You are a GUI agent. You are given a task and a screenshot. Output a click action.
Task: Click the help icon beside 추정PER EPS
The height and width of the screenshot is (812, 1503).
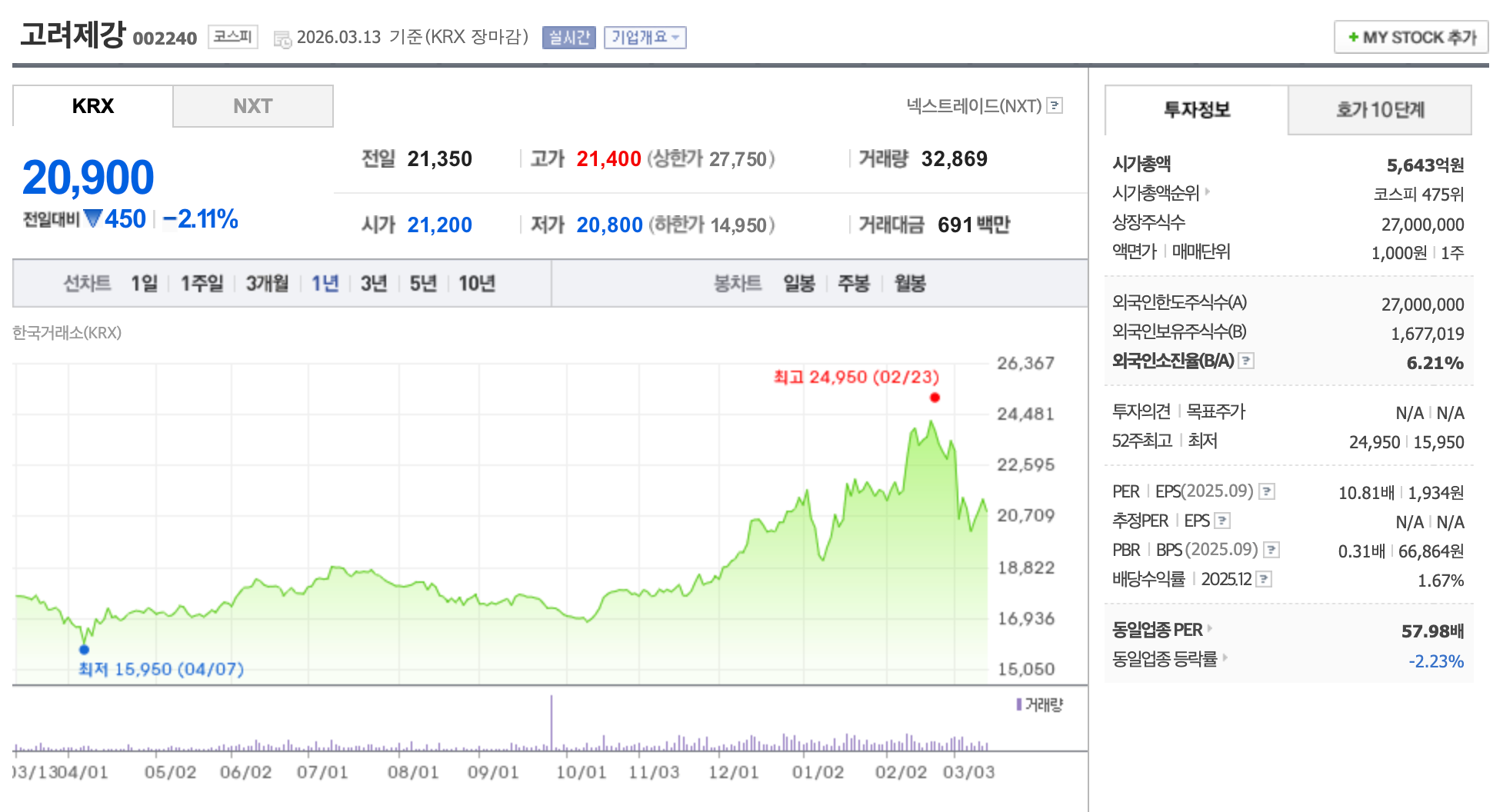1223,521
